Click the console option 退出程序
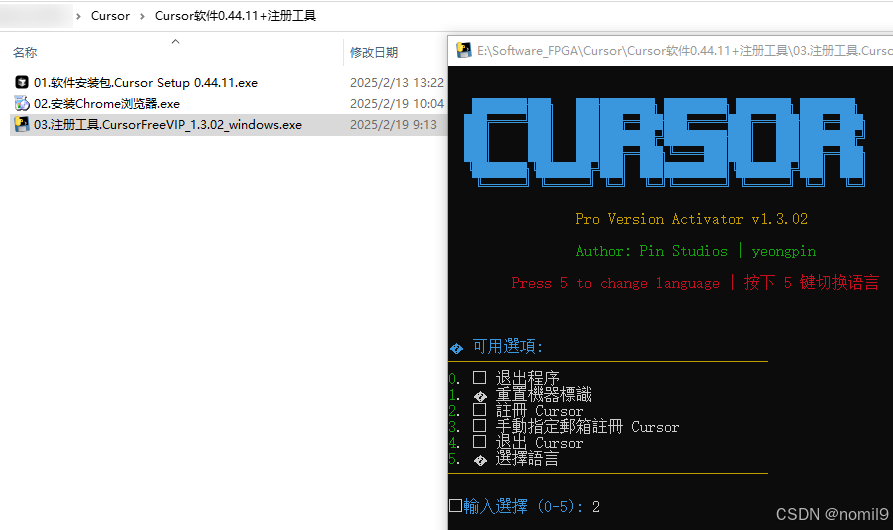This screenshot has height=530, width=893. tap(527, 377)
